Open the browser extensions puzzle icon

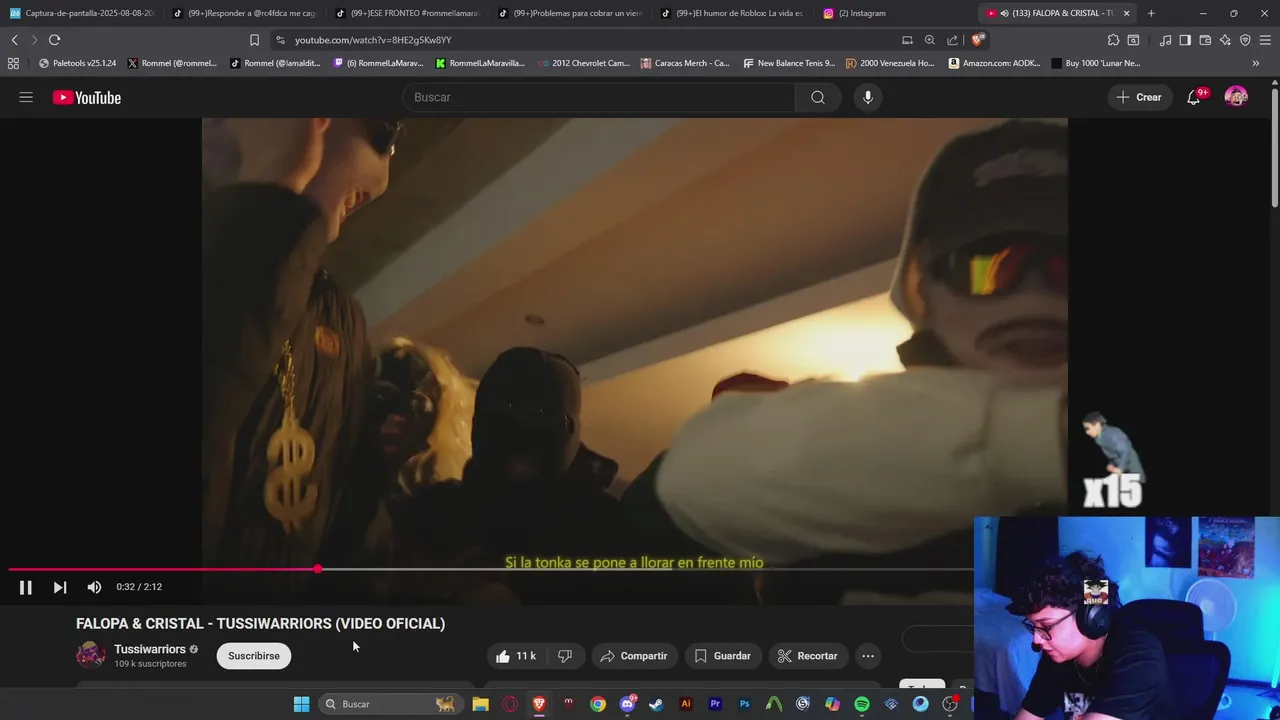(1113, 40)
